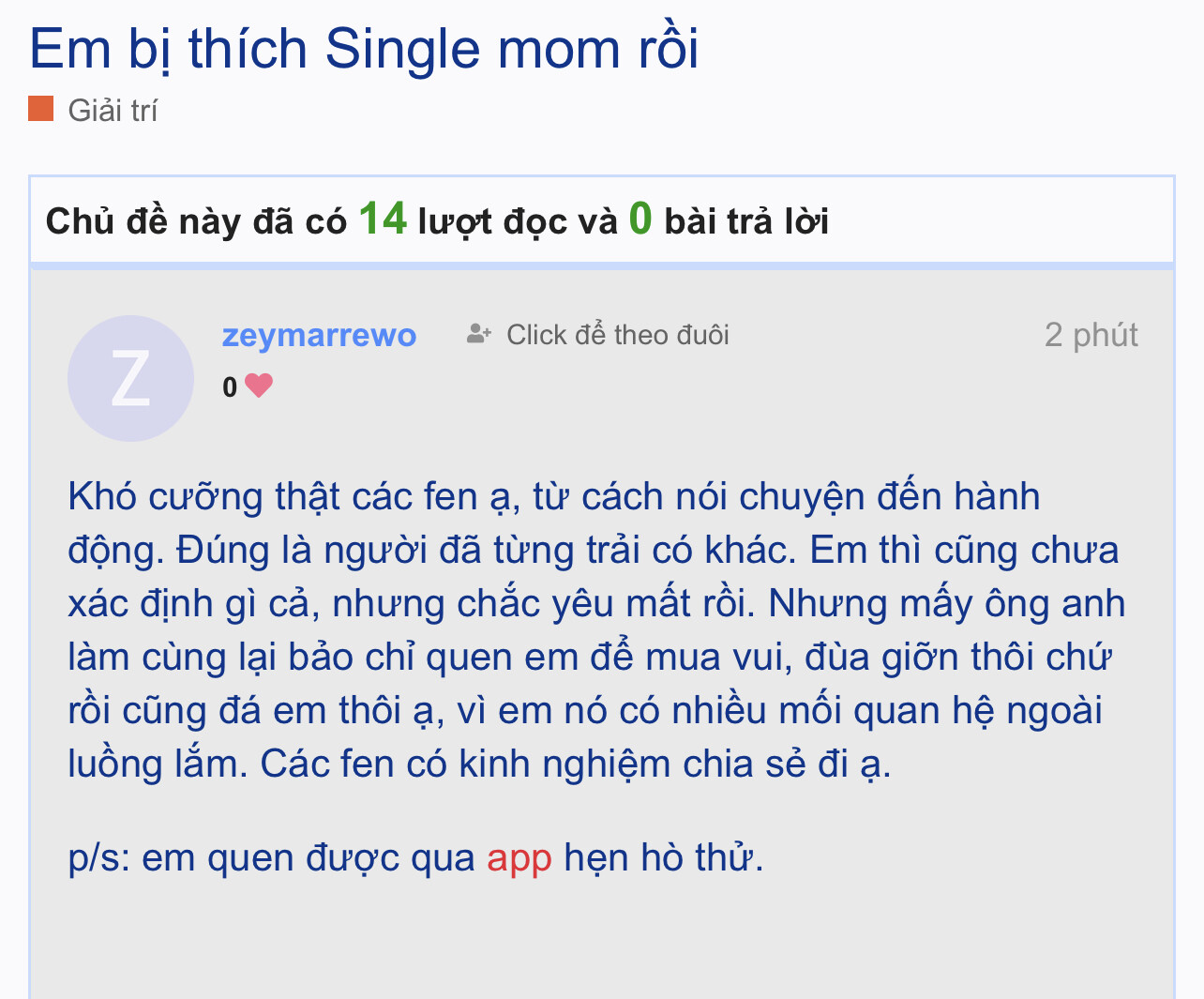This screenshot has width=1204, height=999.
Task: Click the "Chủ đề này đã có" text
Action: (x=196, y=222)
